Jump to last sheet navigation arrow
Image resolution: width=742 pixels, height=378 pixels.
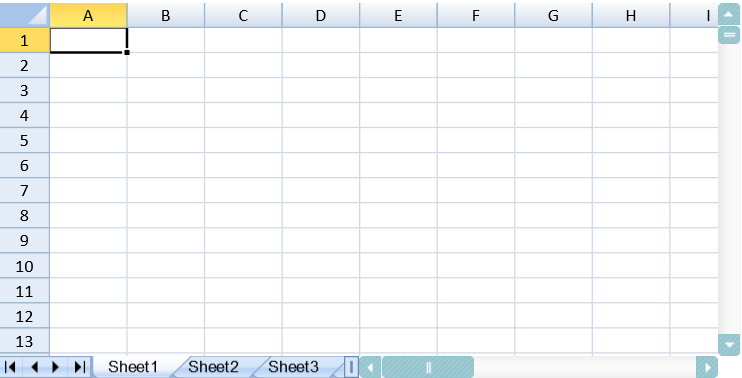tap(80, 367)
